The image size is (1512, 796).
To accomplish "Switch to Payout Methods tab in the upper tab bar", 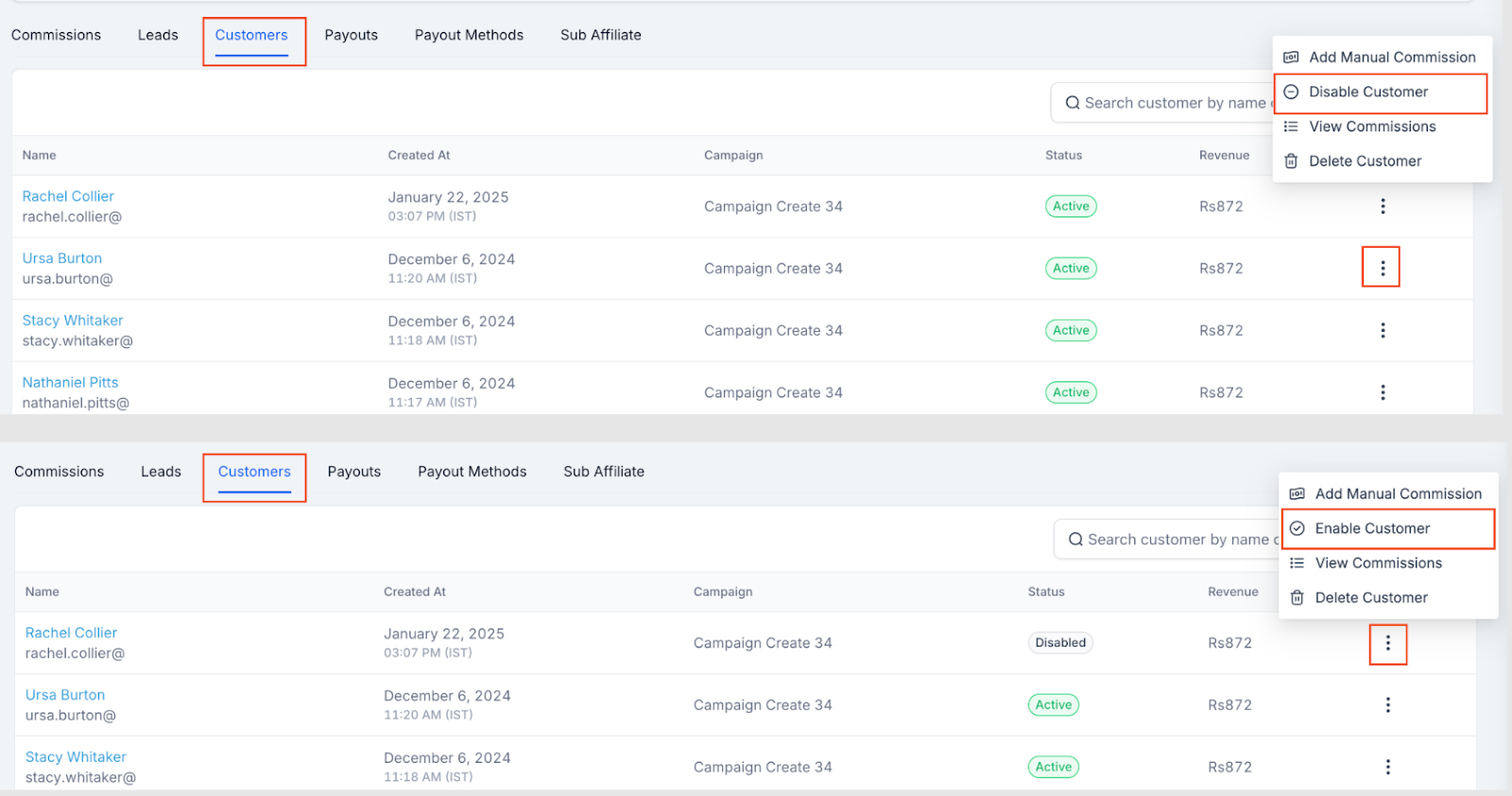I will 469,35.
